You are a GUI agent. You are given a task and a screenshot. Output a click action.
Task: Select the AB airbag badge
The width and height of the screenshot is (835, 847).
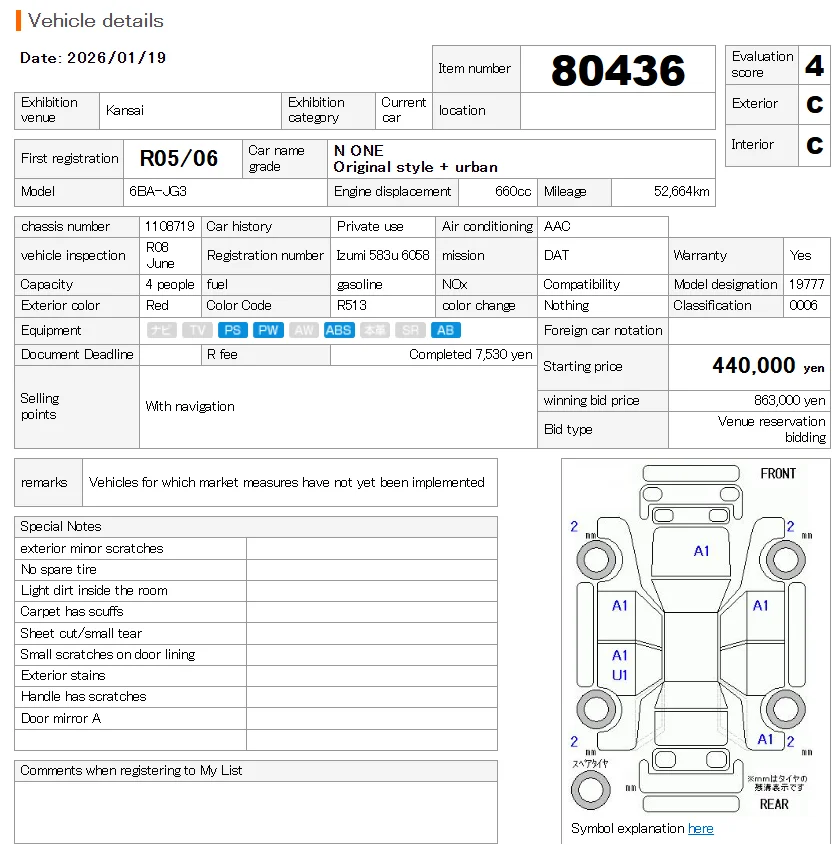click(446, 330)
